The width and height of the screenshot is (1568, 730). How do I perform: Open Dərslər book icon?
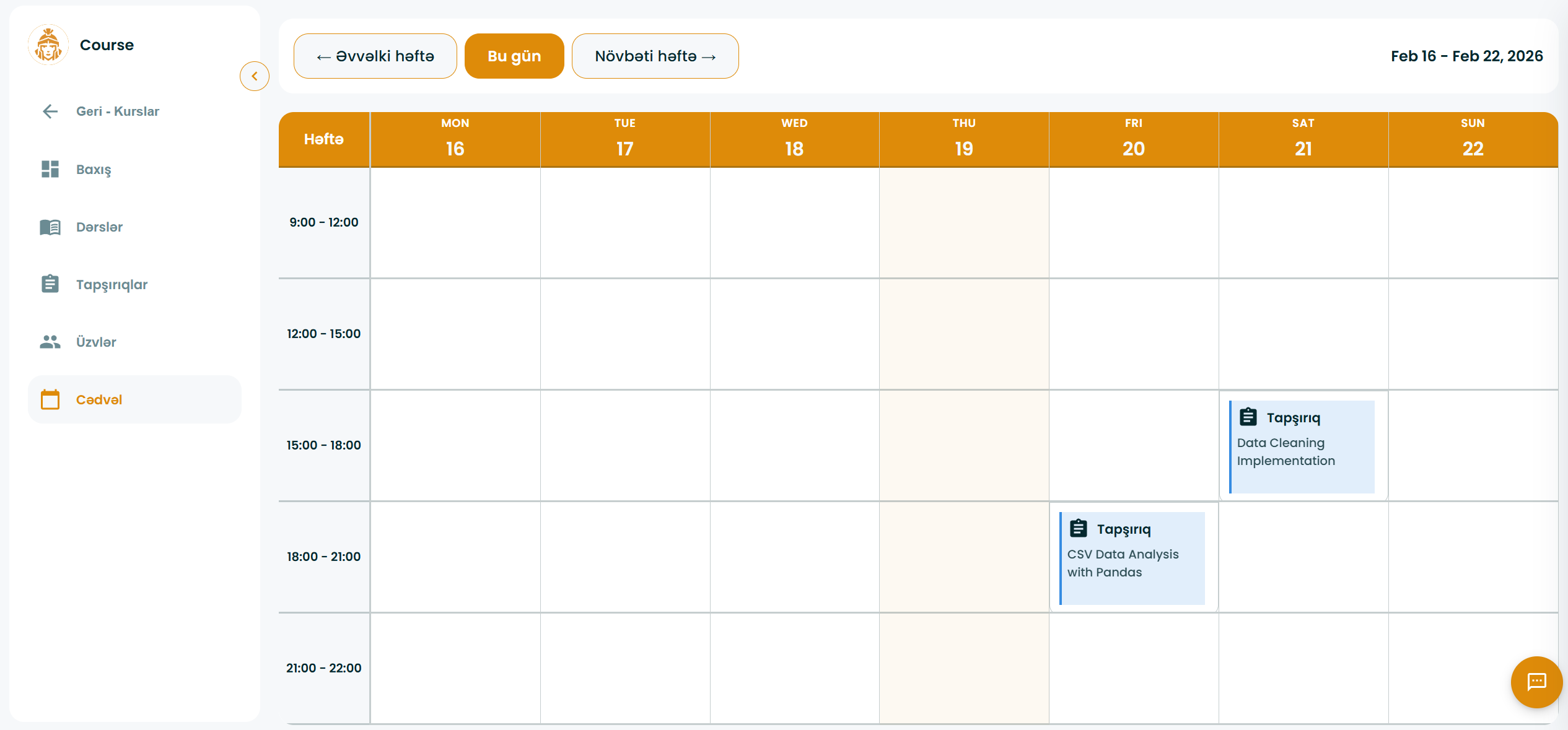click(50, 227)
